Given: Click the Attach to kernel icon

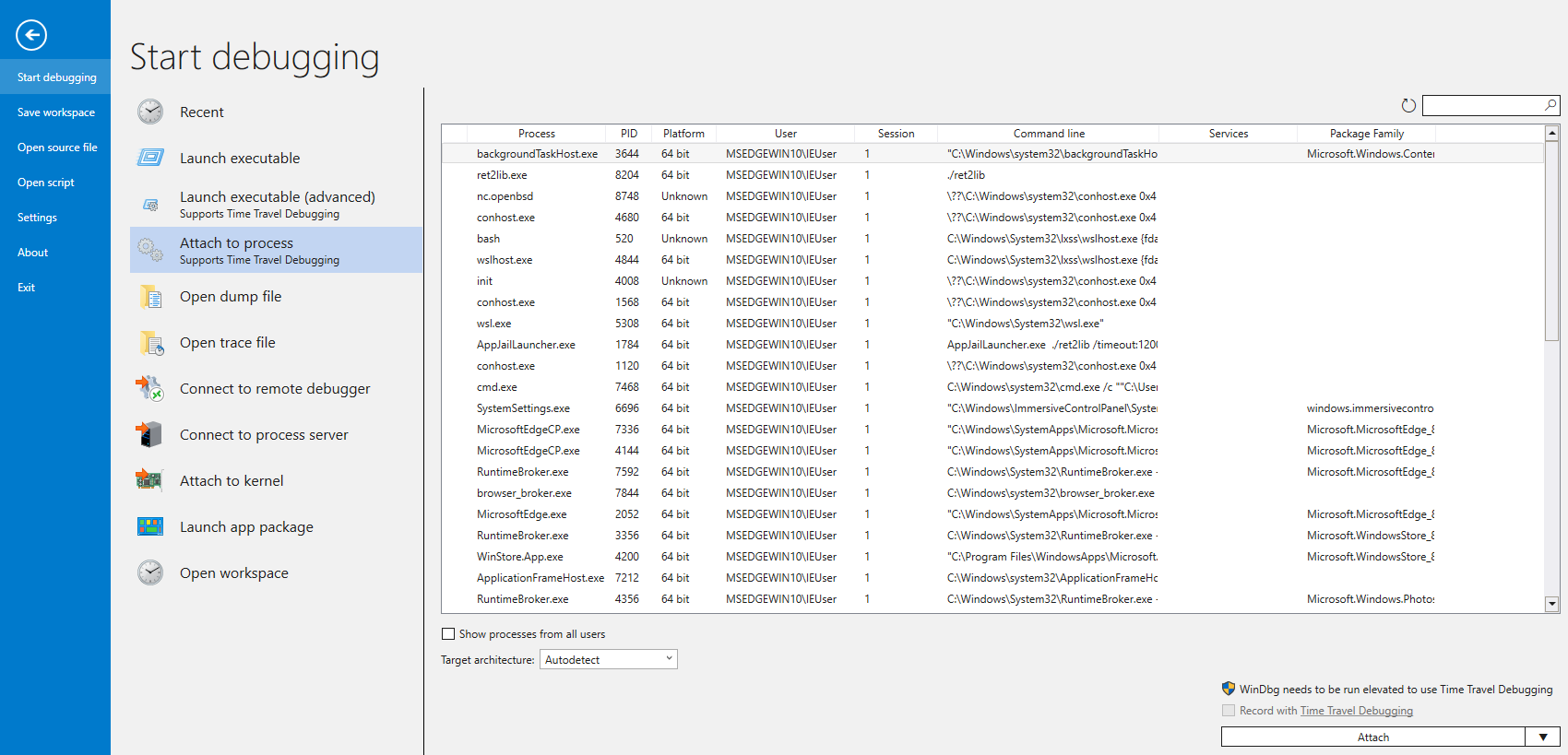Looking at the screenshot, I should (150, 480).
